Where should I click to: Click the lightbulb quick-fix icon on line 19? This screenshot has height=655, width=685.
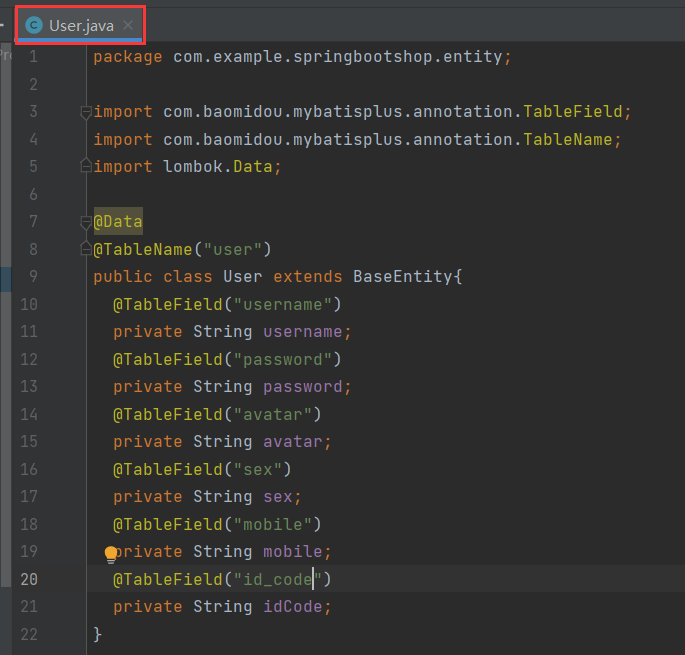click(111, 552)
